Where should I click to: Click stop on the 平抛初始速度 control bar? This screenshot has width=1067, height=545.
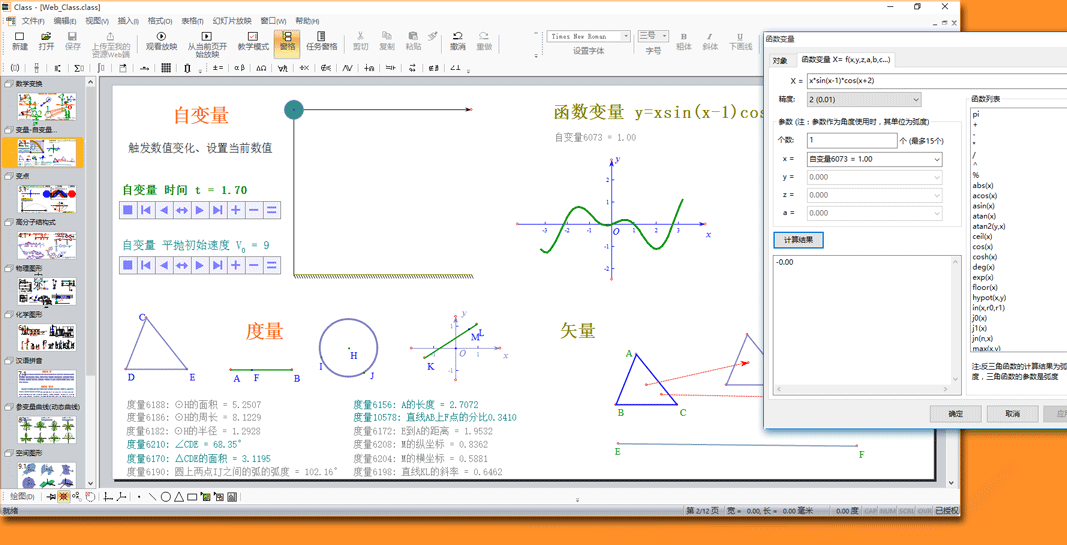click(x=128, y=265)
